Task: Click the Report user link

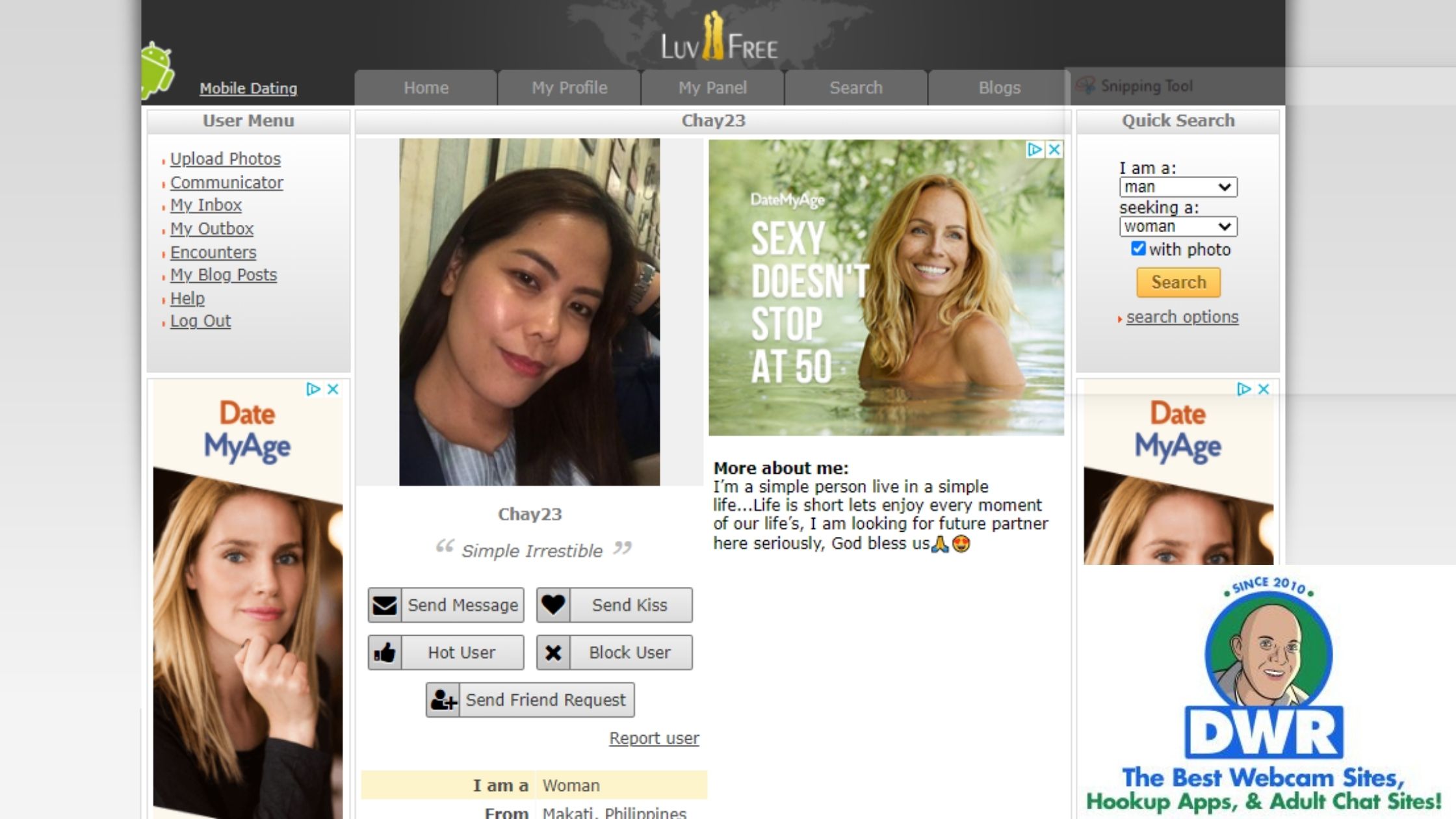Action: [653, 738]
